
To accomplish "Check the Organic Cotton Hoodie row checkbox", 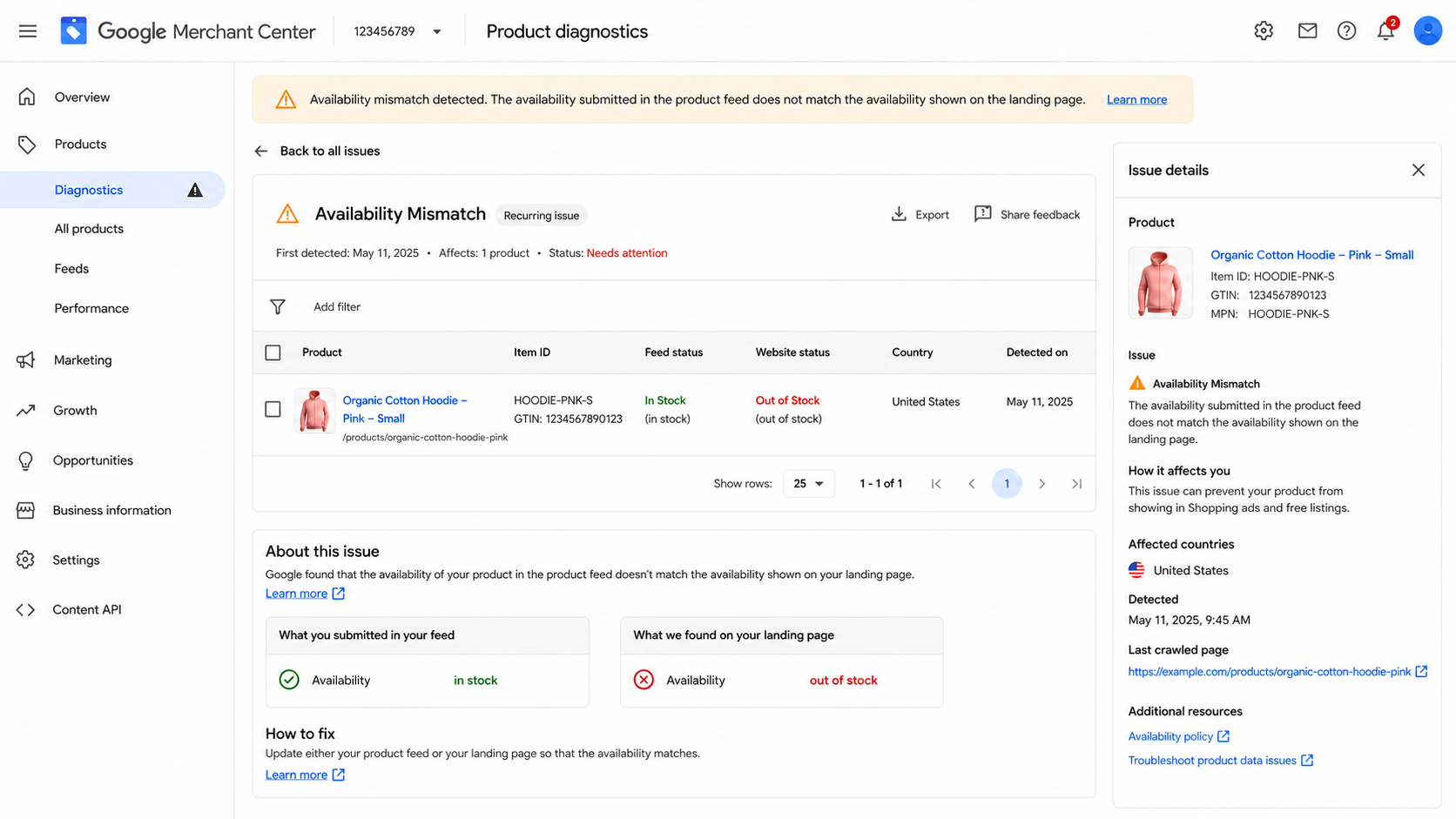I will (x=273, y=409).
